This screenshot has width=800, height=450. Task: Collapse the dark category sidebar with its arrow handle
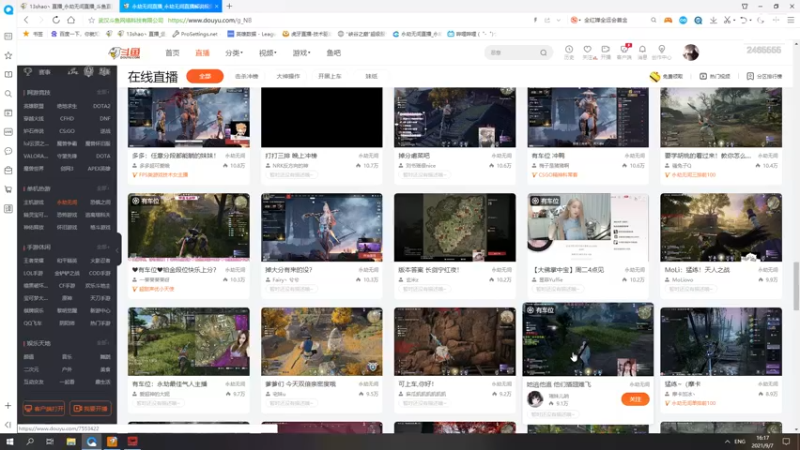pyautogui.click(x=118, y=249)
